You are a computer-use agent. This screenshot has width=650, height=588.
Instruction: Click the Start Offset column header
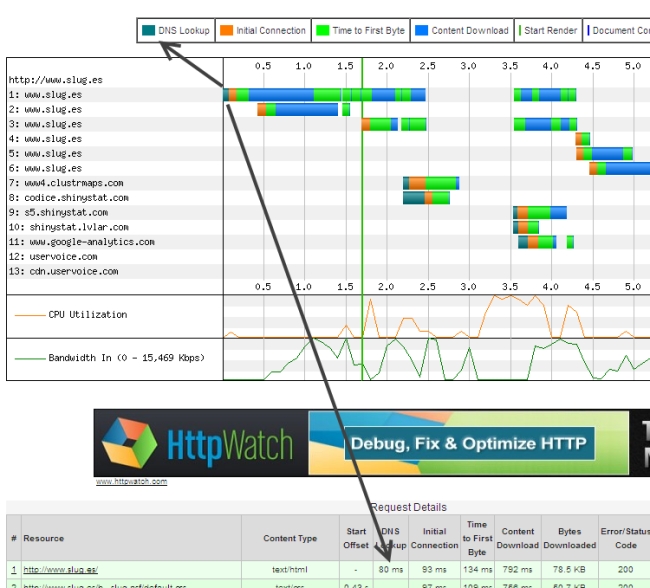tap(356, 538)
